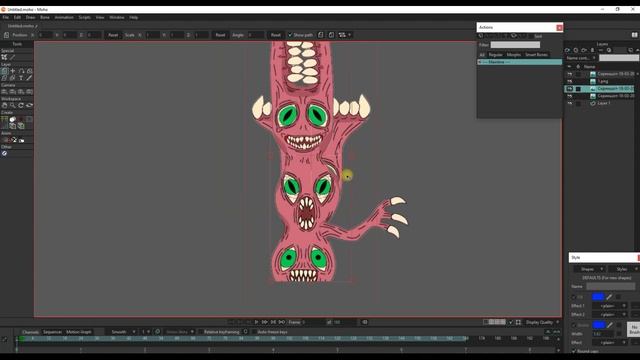Select the Transform Layer tool
640x360 pixels.
[x=4, y=71]
